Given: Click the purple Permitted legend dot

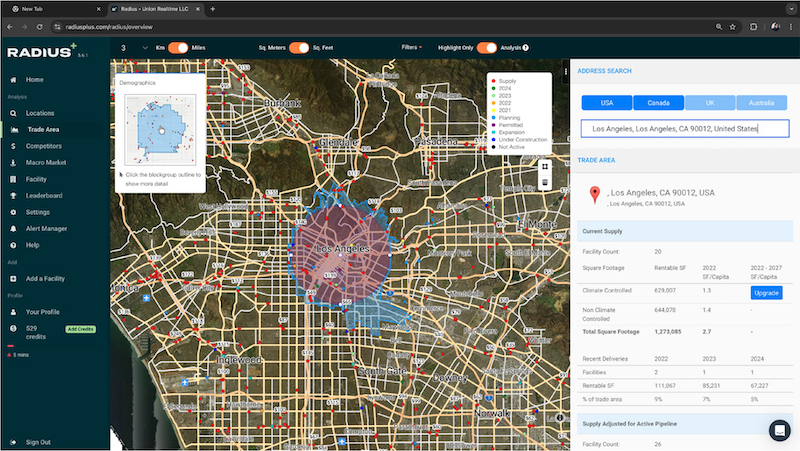Looking at the screenshot, I should [x=493, y=125].
